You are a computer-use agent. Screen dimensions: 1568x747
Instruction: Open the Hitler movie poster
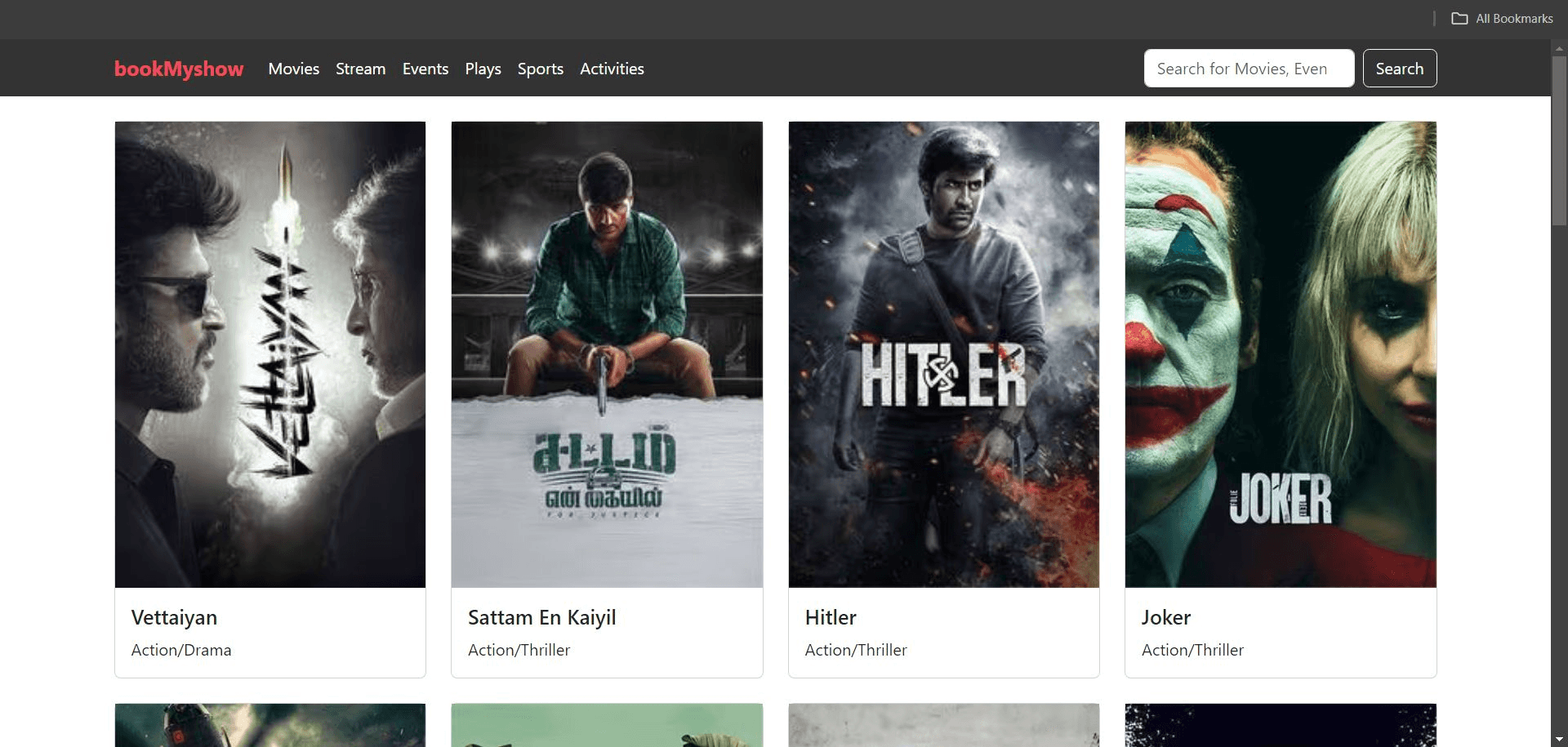pyautogui.click(x=944, y=354)
